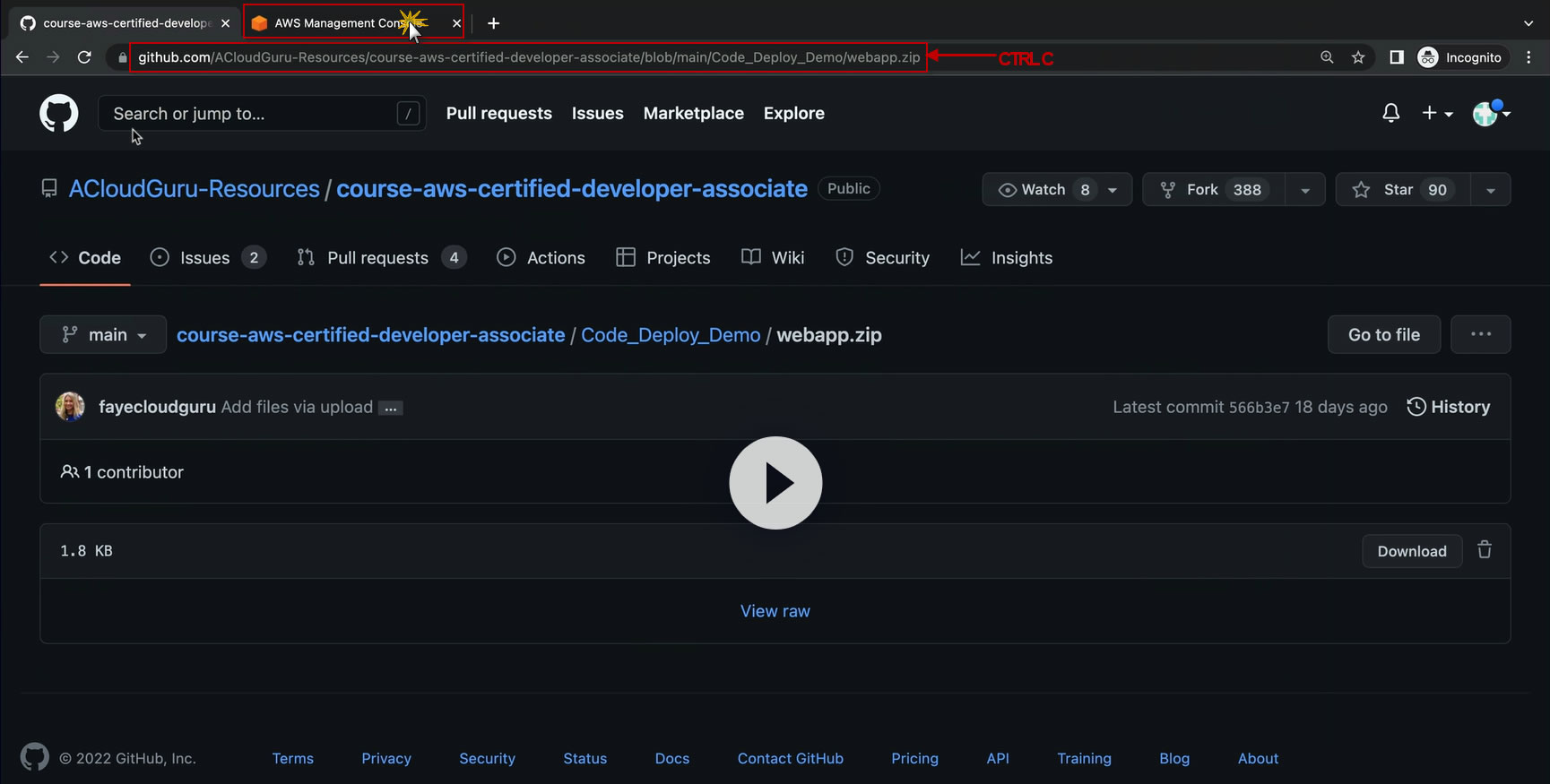Delete webapp.zip using trash icon

pos(1485,550)
